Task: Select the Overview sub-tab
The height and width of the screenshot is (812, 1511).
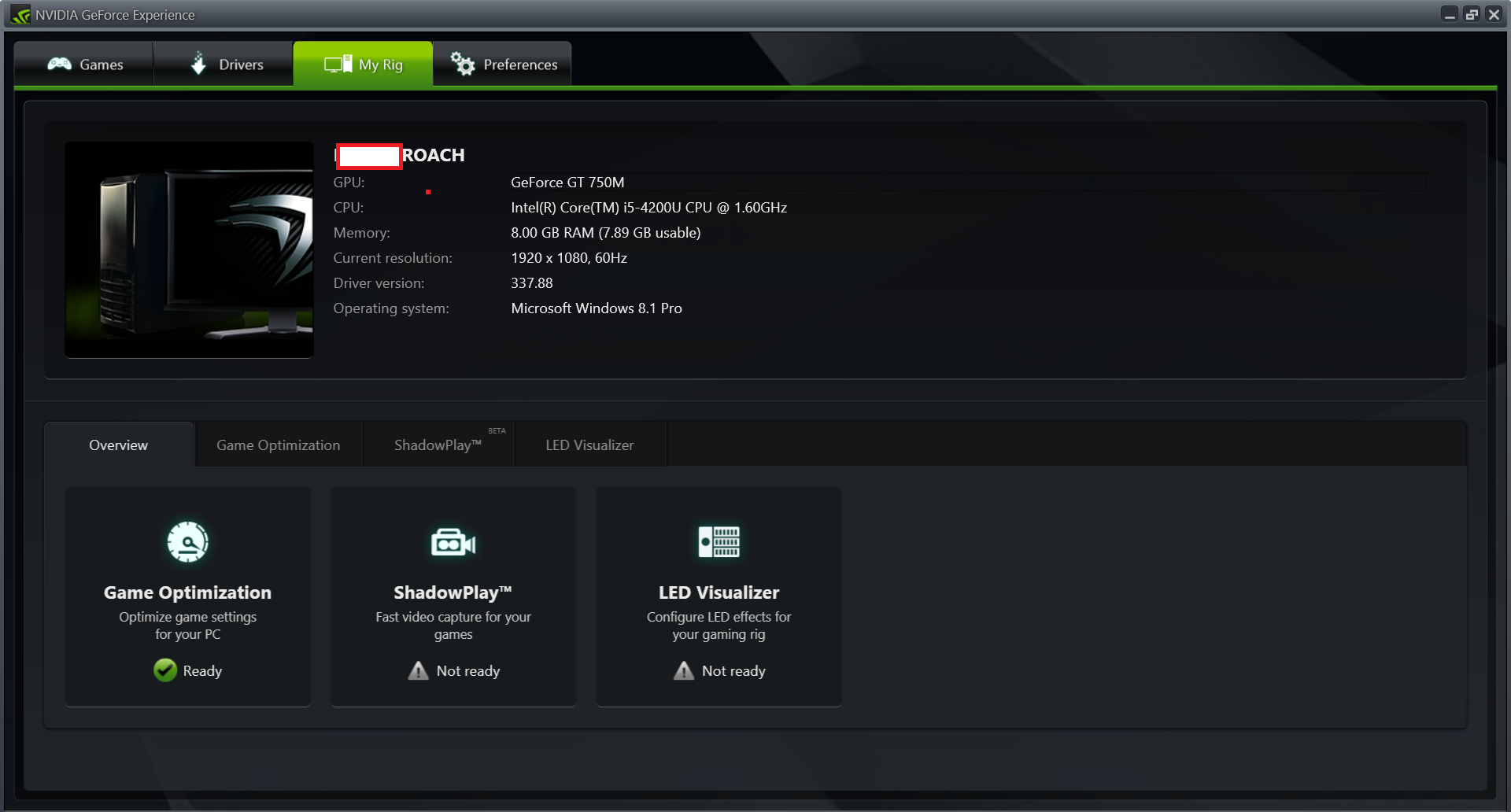Action: (119, 445)
